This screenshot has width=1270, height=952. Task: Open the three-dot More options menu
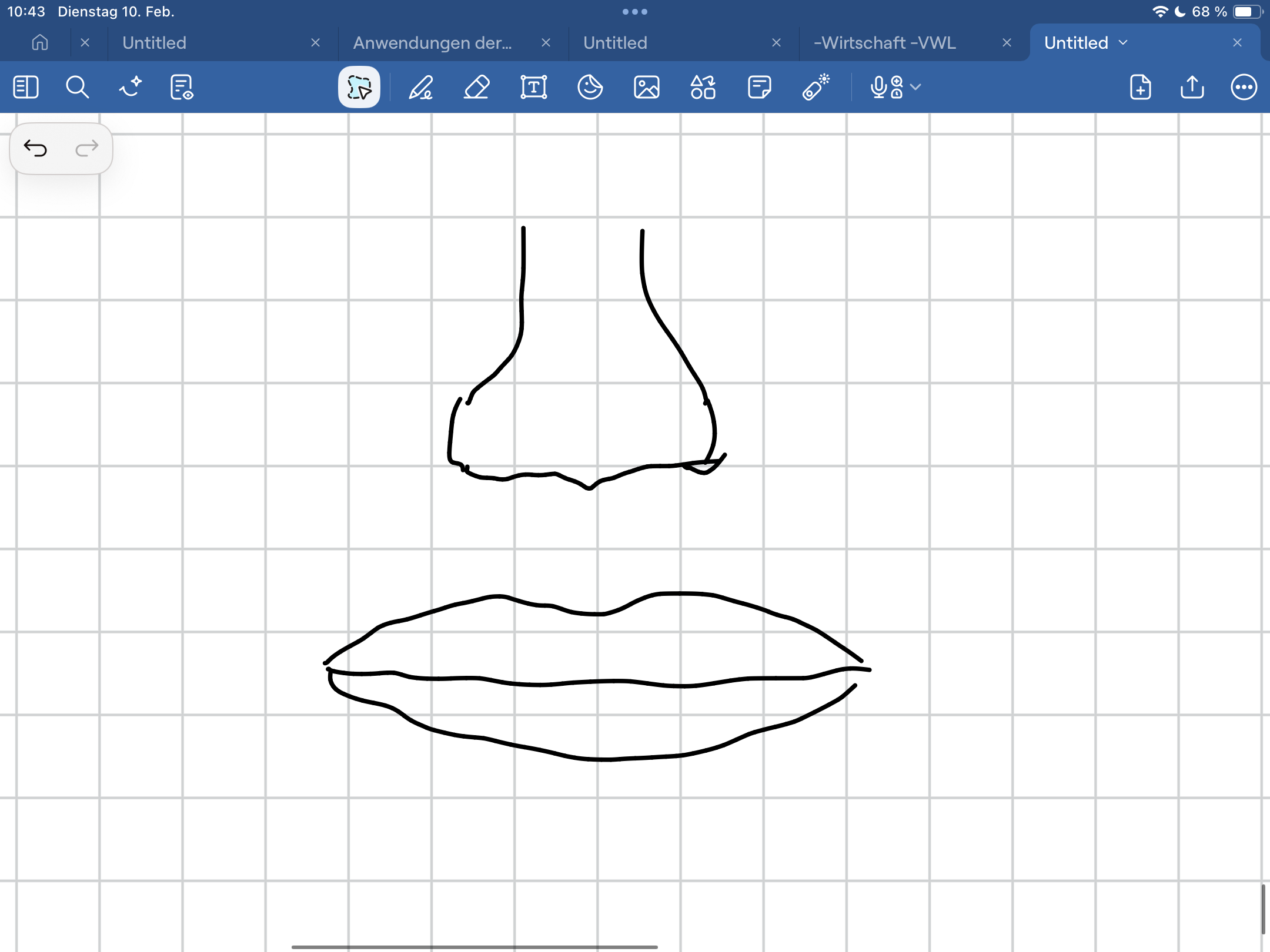(1244, 88)
